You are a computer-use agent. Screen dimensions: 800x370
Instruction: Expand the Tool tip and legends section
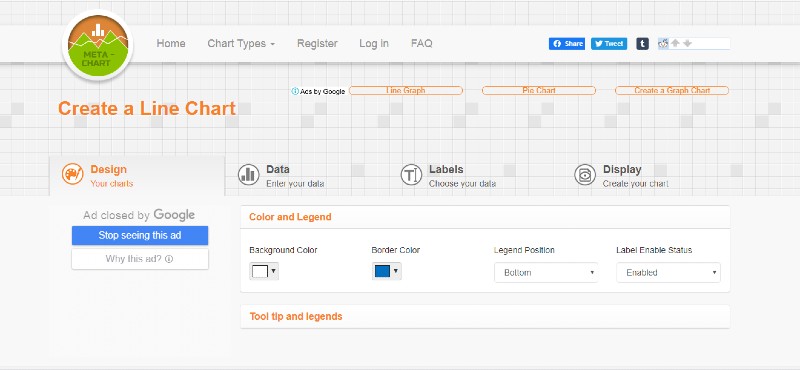(x=485, y=316)
